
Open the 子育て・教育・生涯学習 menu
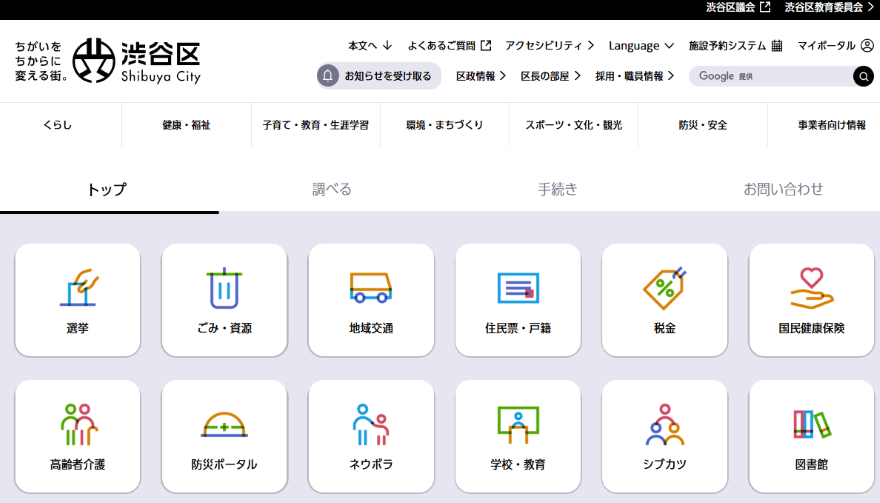coord(315,125)
